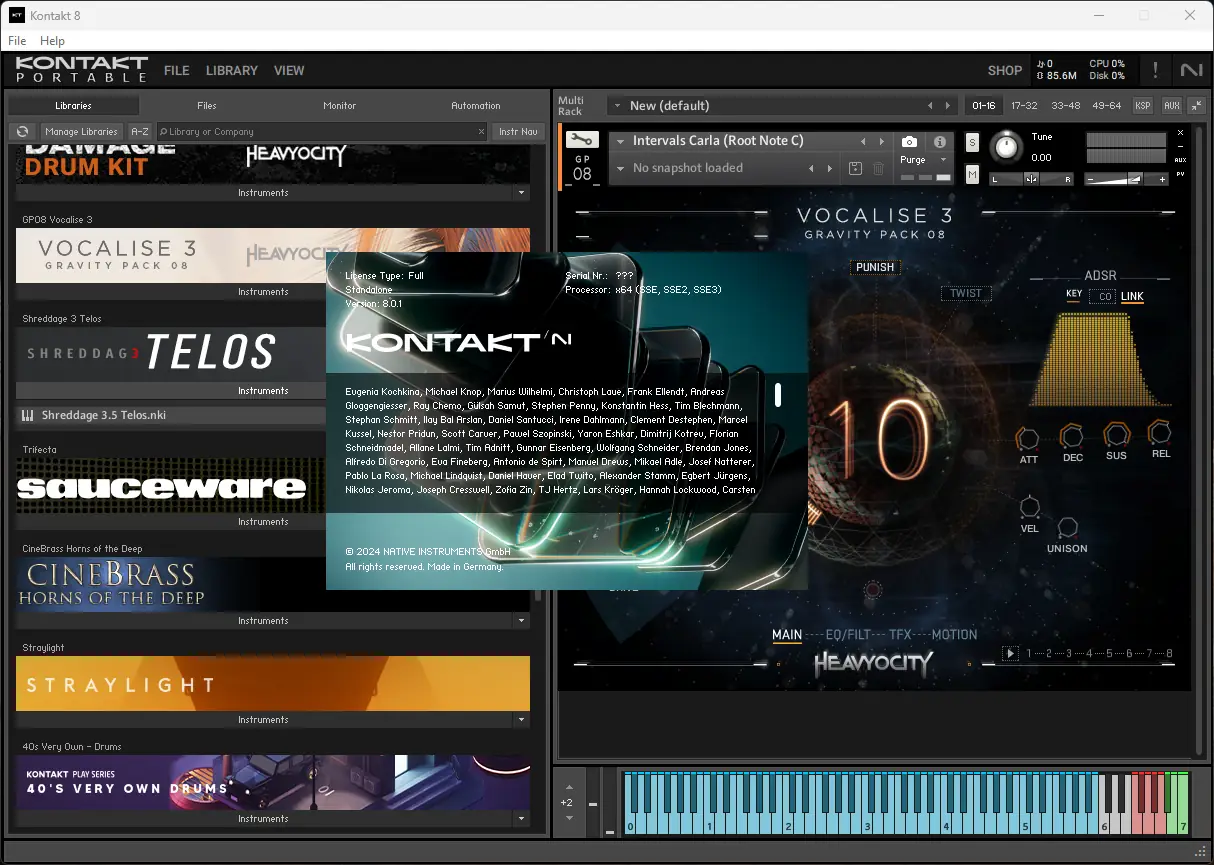
Task: Open the snapshot list dropdown
Action: pyautogui.click(x=620, y=168)
